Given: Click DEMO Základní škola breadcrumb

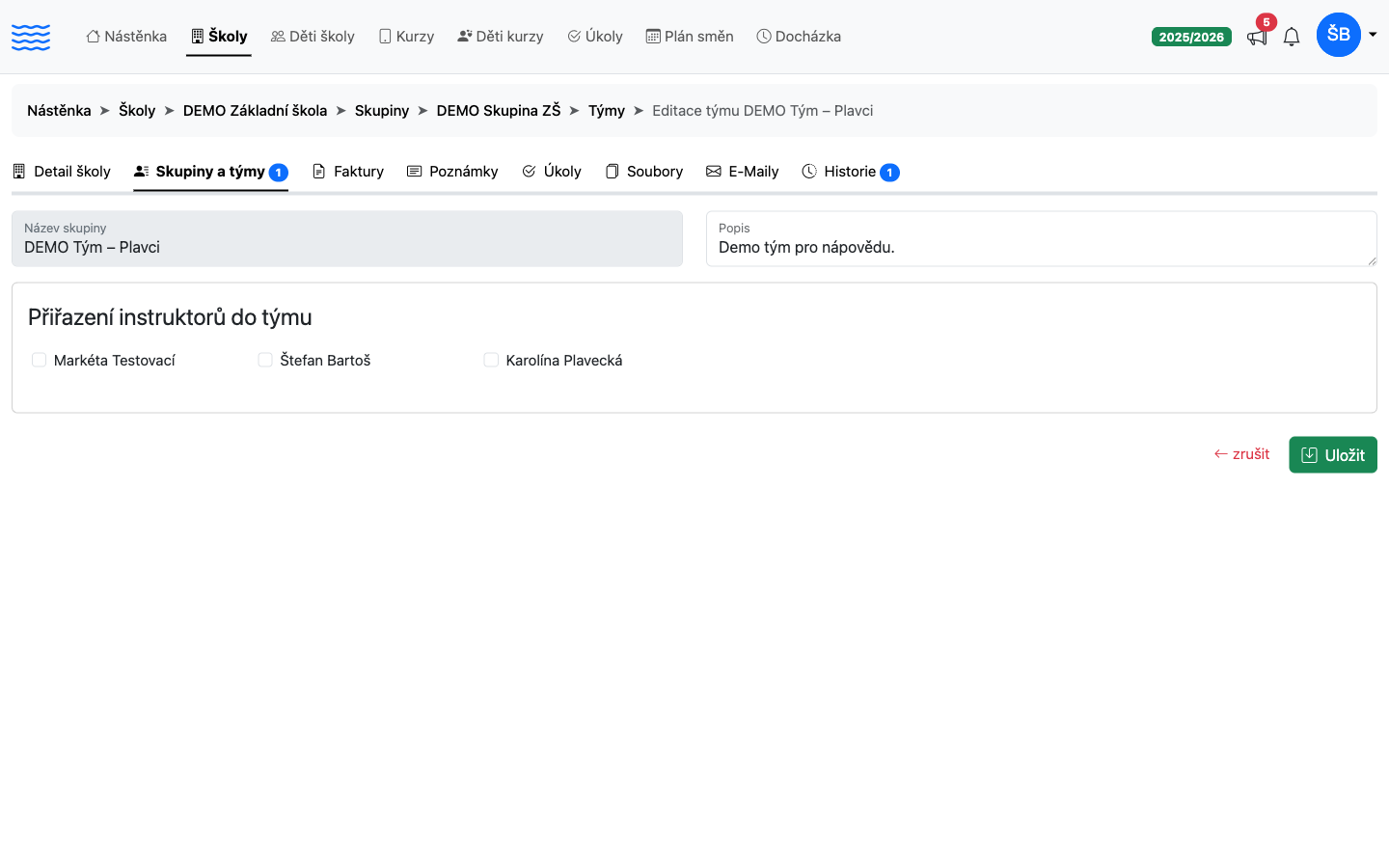Looking at the screenshot, I should tap(255, 111).
